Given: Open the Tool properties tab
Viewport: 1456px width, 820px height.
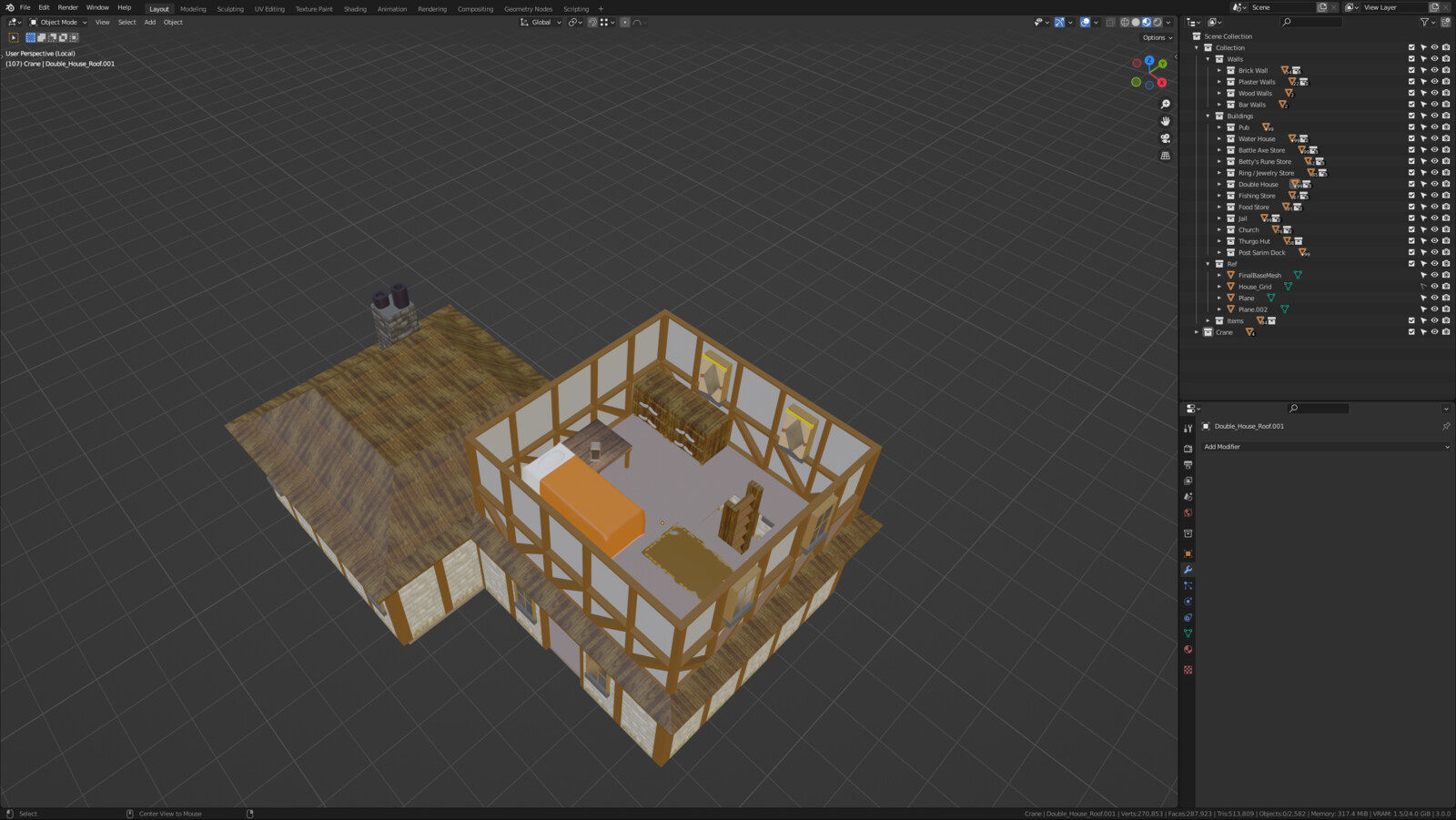Looking at the screenshot, I should pos(1188,429).
